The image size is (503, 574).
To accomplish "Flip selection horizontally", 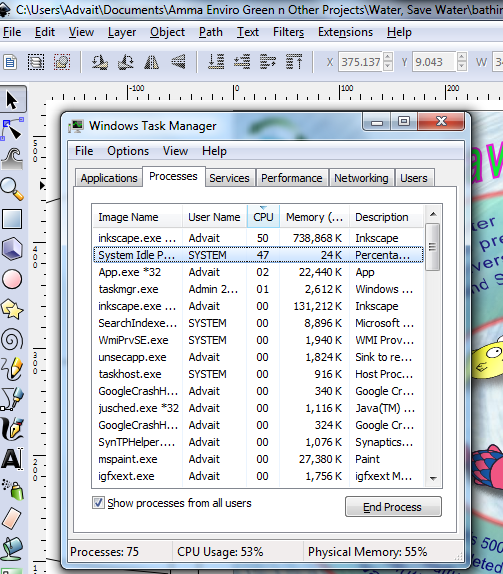I will coord(152,62).
